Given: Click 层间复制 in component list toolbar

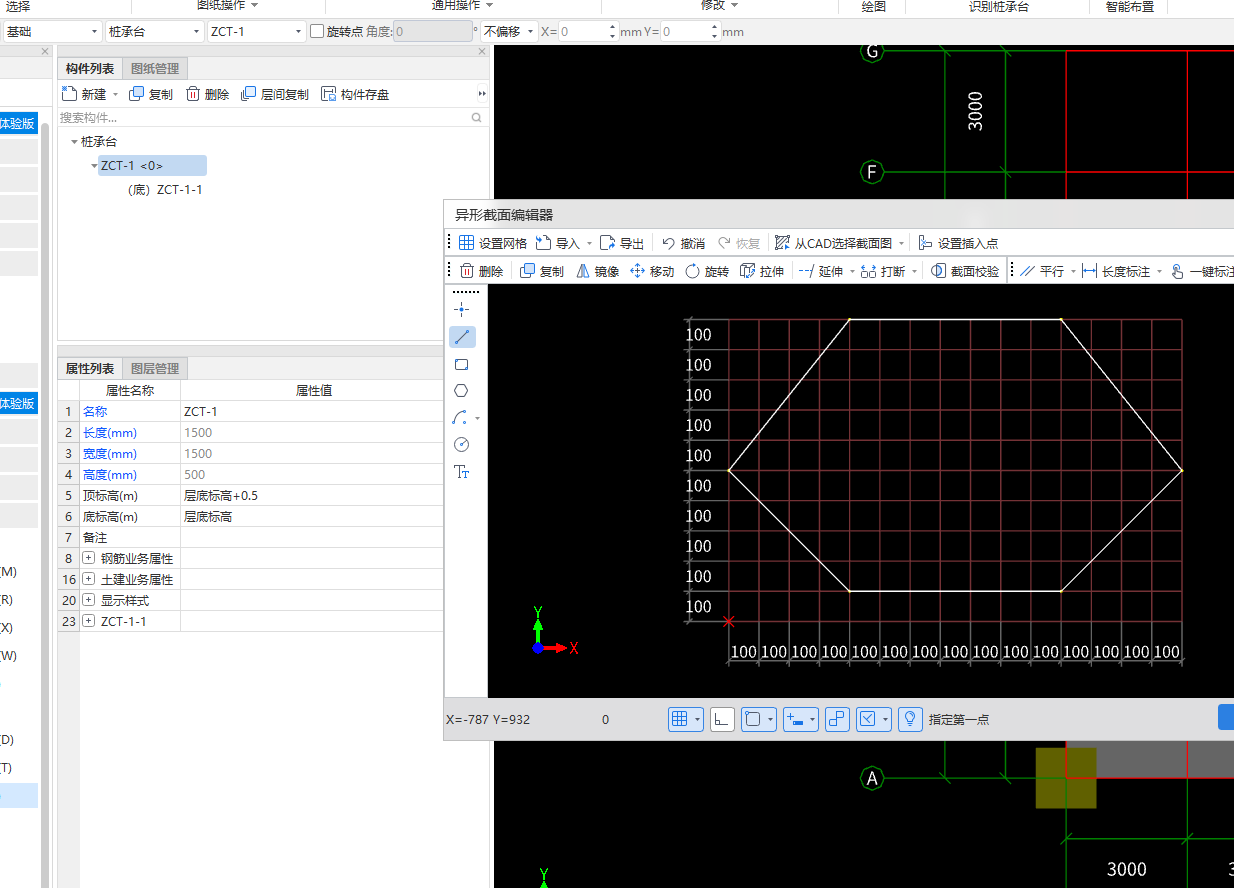Looking at the screenshot, I should (275, 94).
